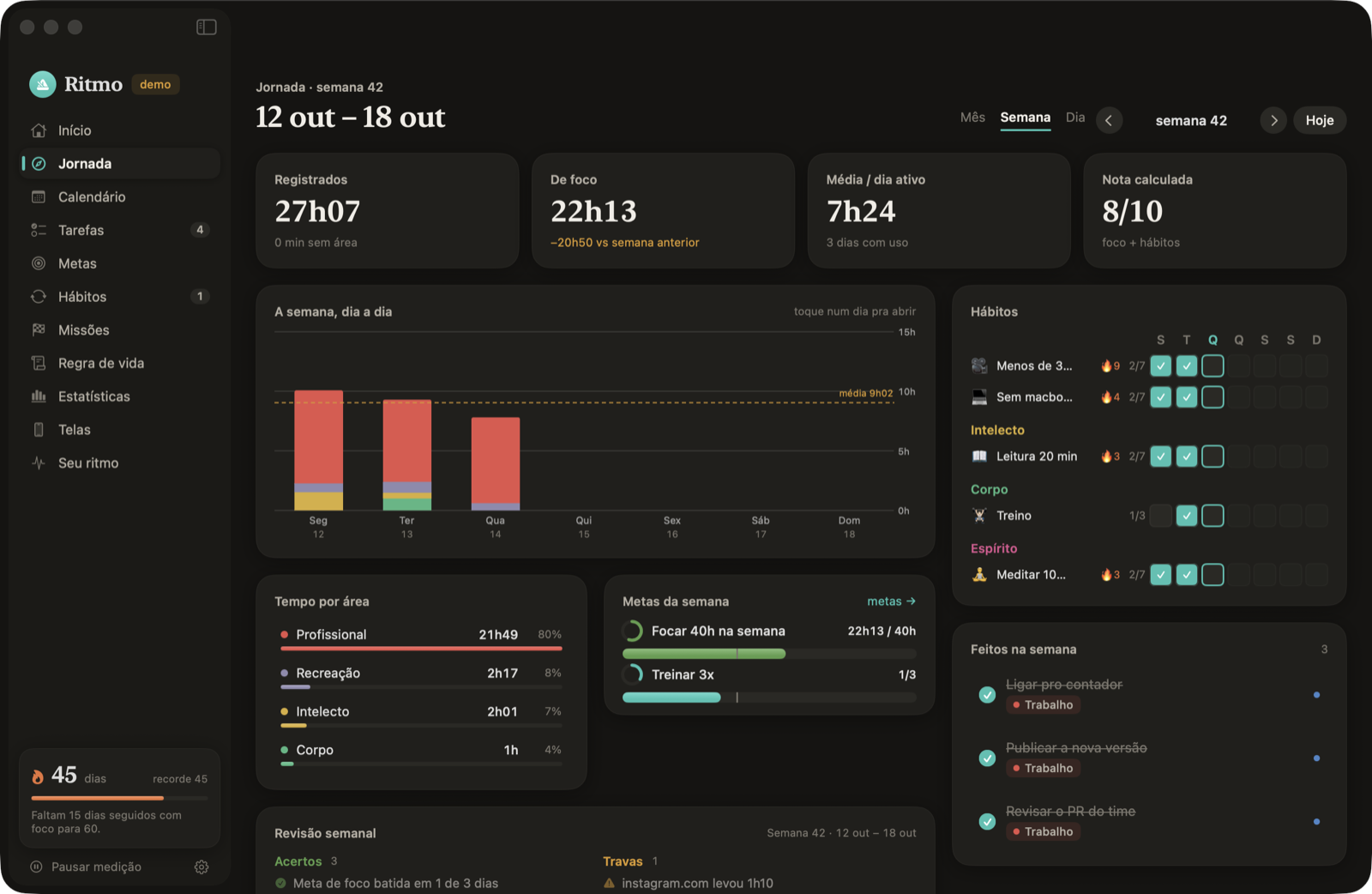
Task: Switch to the Mês view tab
Action: (972, 118)
